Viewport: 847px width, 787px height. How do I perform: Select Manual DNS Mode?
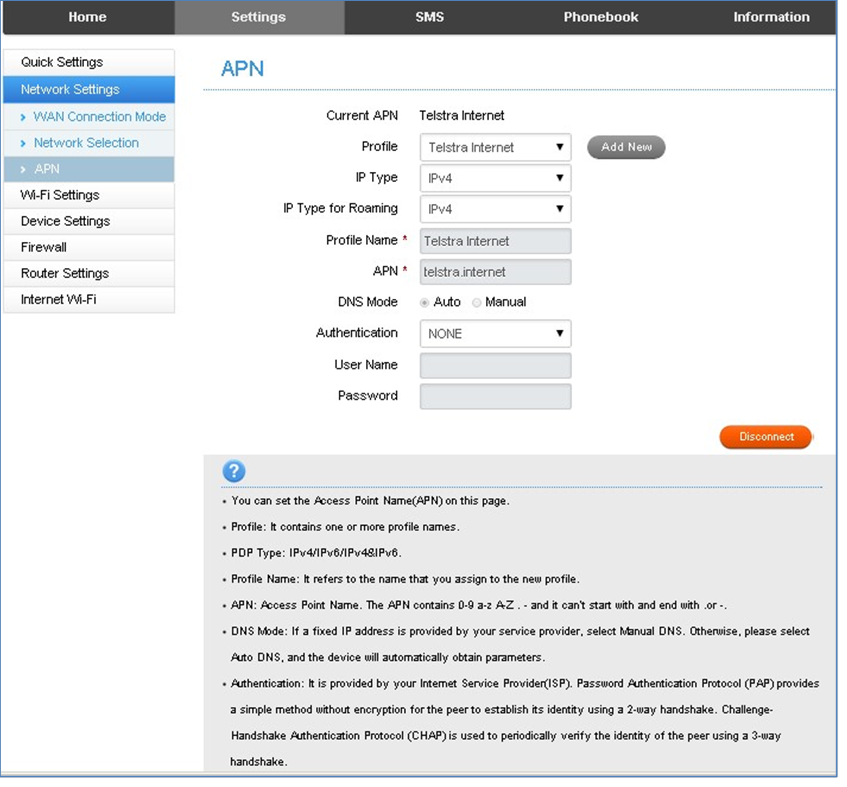(477, 302)
